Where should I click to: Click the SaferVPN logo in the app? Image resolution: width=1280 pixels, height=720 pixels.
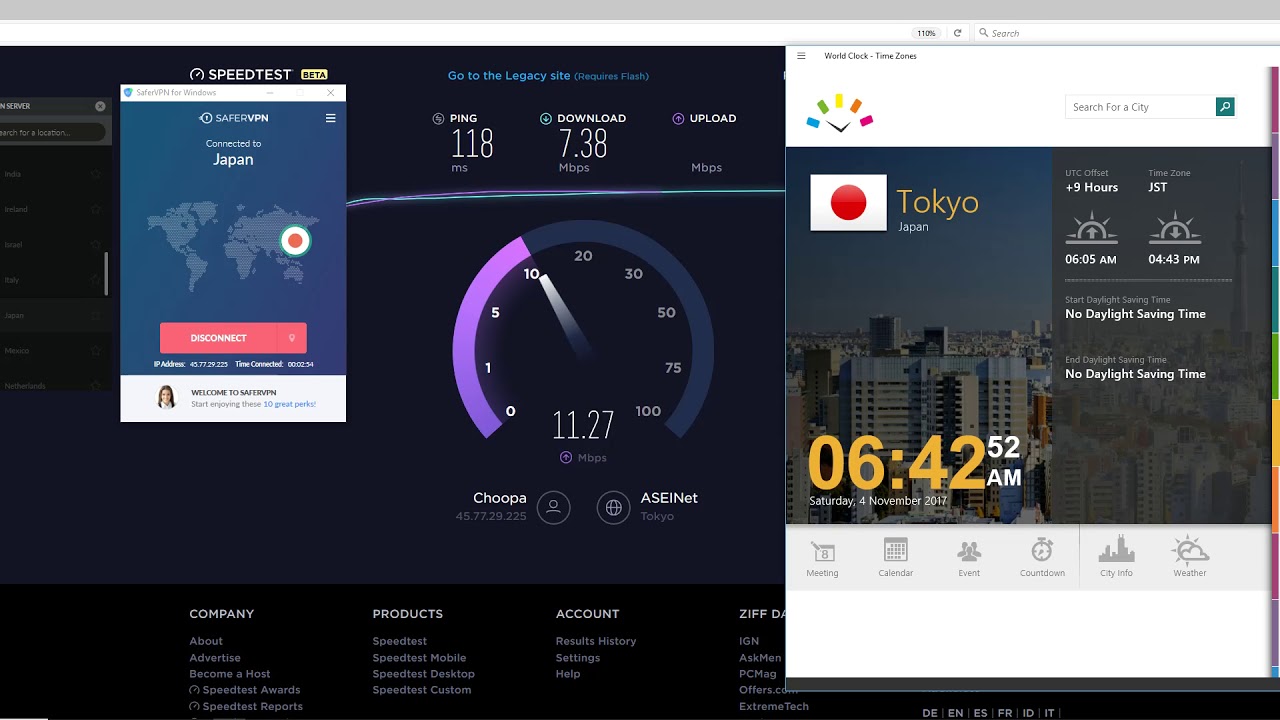pyautogui.click(x=233, y=118)
